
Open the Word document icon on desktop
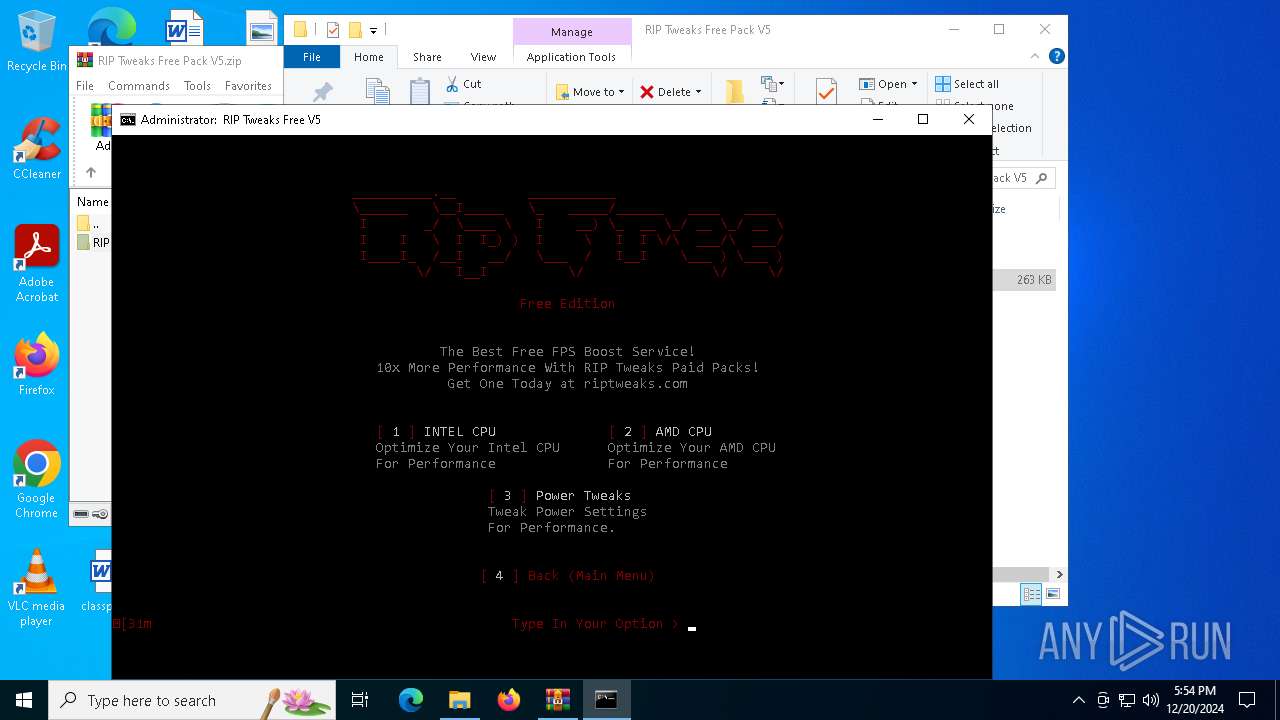183,27
